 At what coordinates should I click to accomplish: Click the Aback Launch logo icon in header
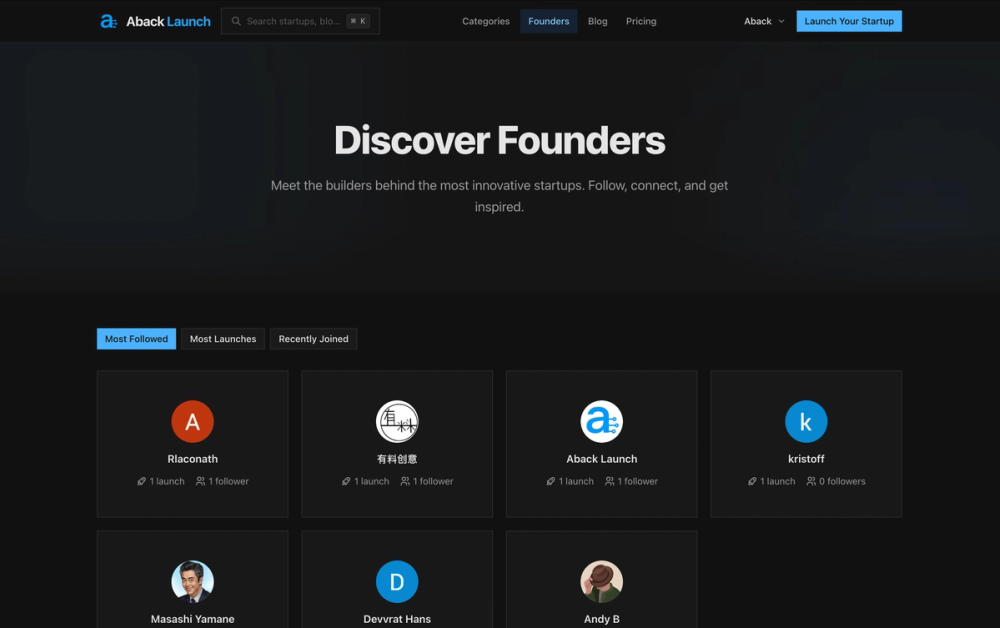click(x=108, y=21)
